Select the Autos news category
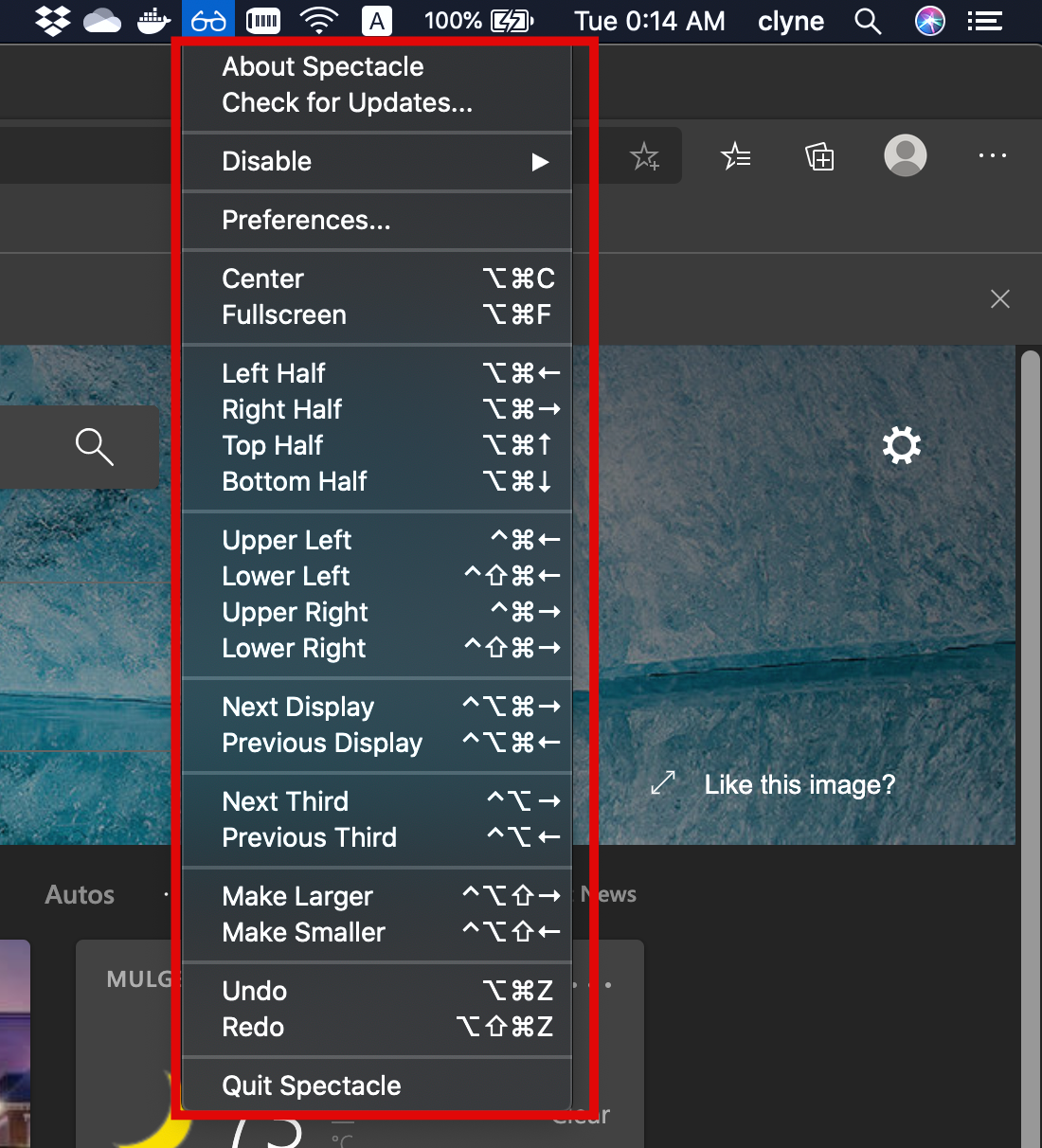The height and width of the screenshot is (1148, 1042). [80, 894]
